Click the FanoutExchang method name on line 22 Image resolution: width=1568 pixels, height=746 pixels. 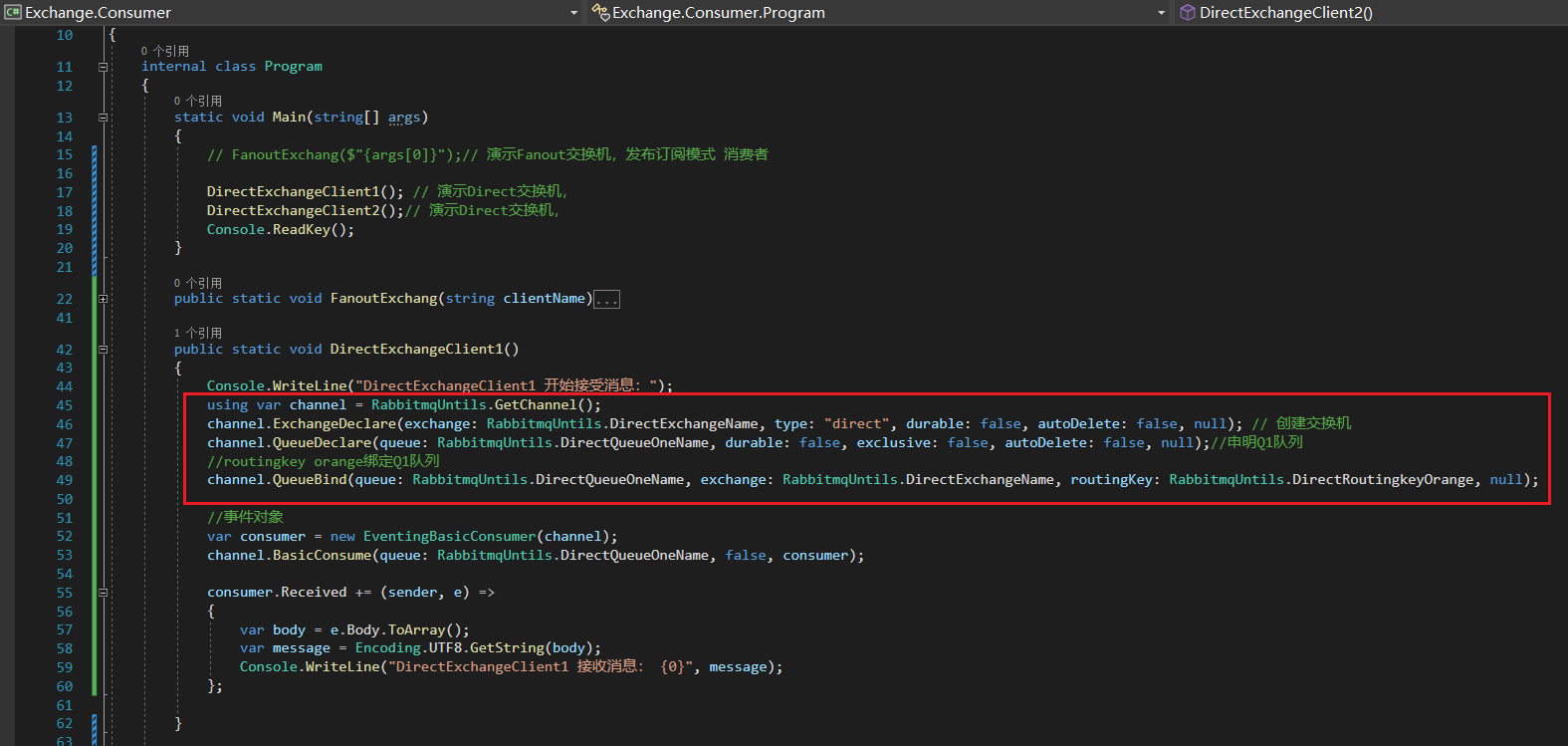click(x=384, y=299)
